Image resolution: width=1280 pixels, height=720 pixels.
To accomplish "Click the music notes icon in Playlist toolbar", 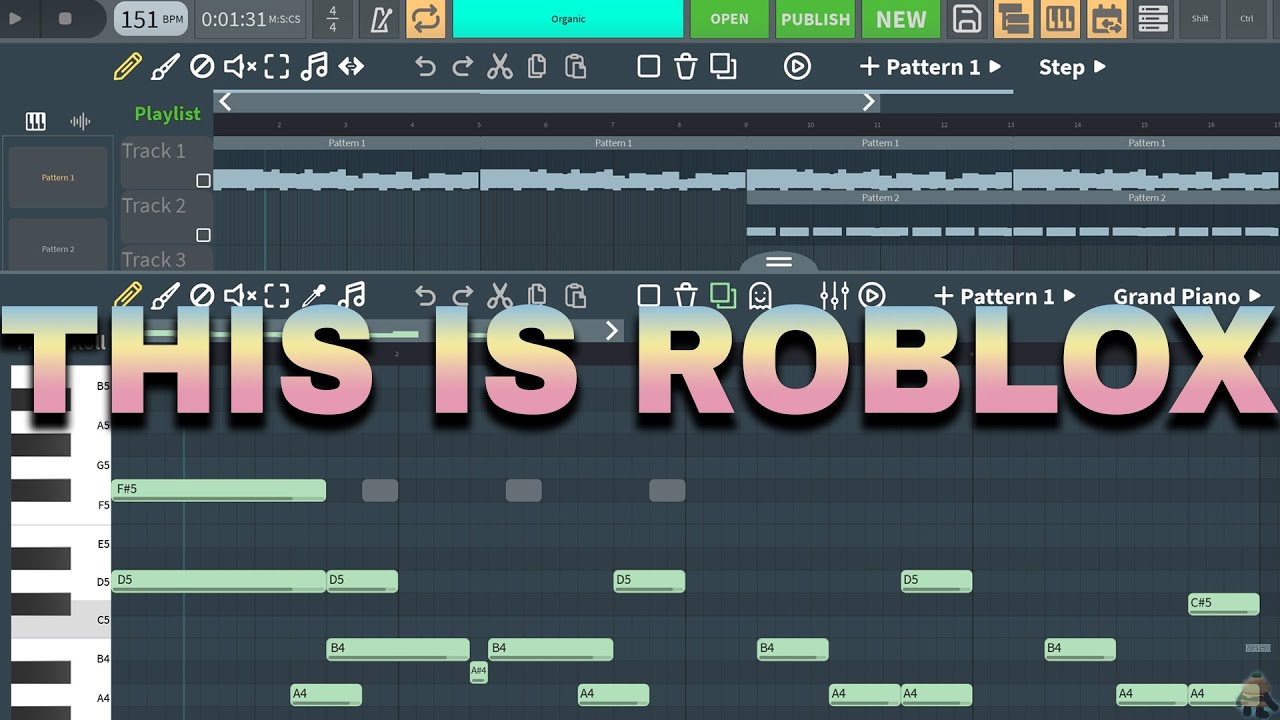I will click(x=314, y=67).
